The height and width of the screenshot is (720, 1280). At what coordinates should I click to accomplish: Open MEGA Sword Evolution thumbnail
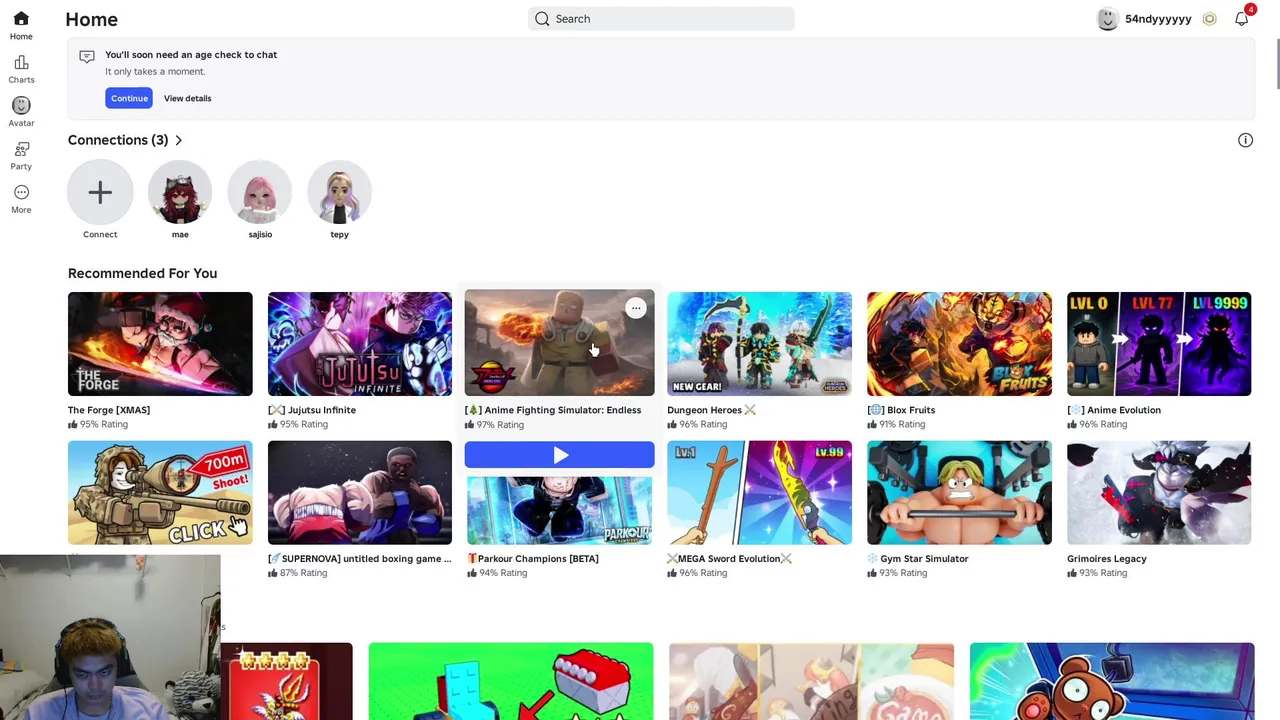coord(760,493)
